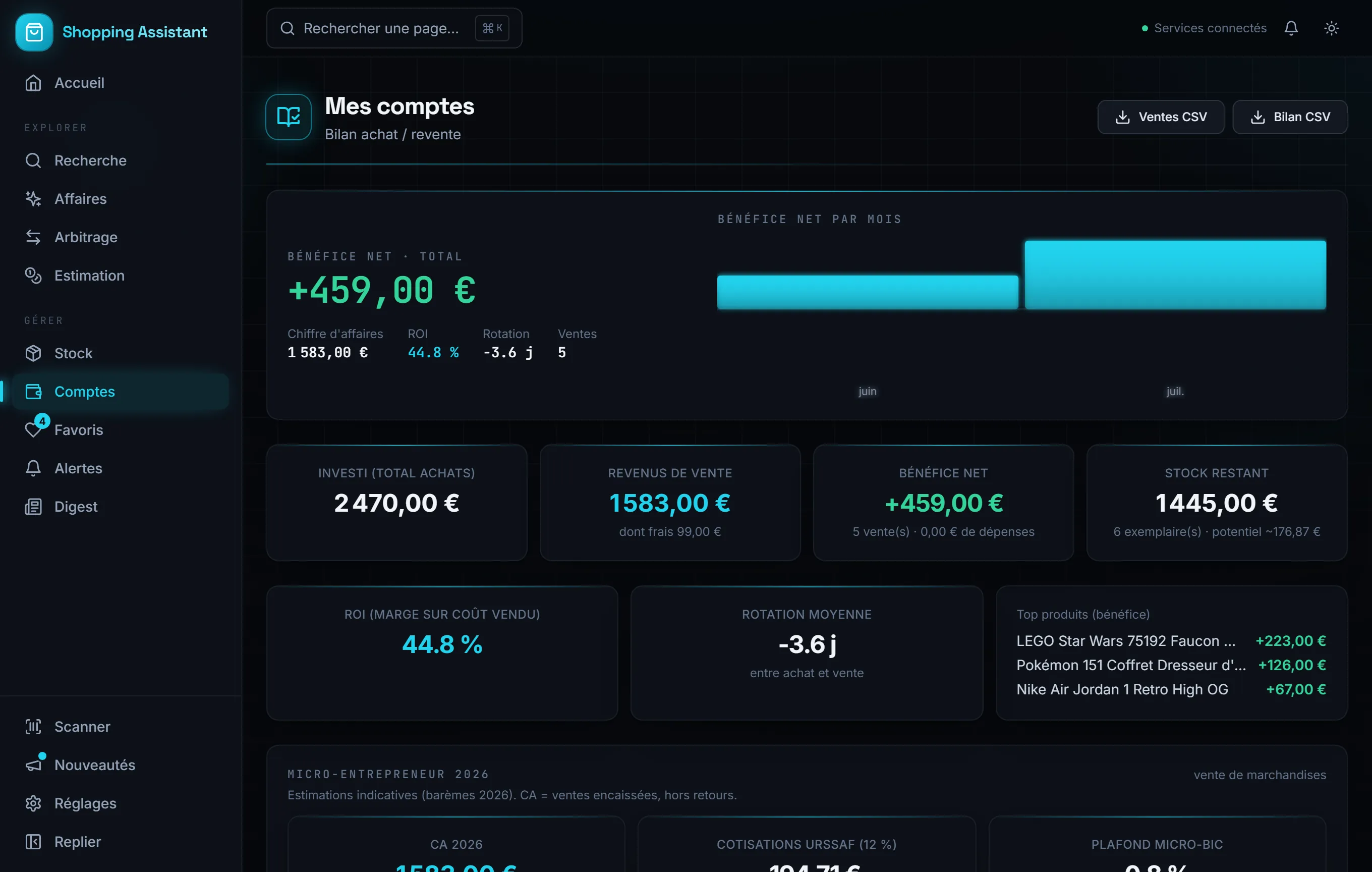Go to Favoris with heart icon
This screenshot has width=1372, height=872.
(x=121, y=430)
